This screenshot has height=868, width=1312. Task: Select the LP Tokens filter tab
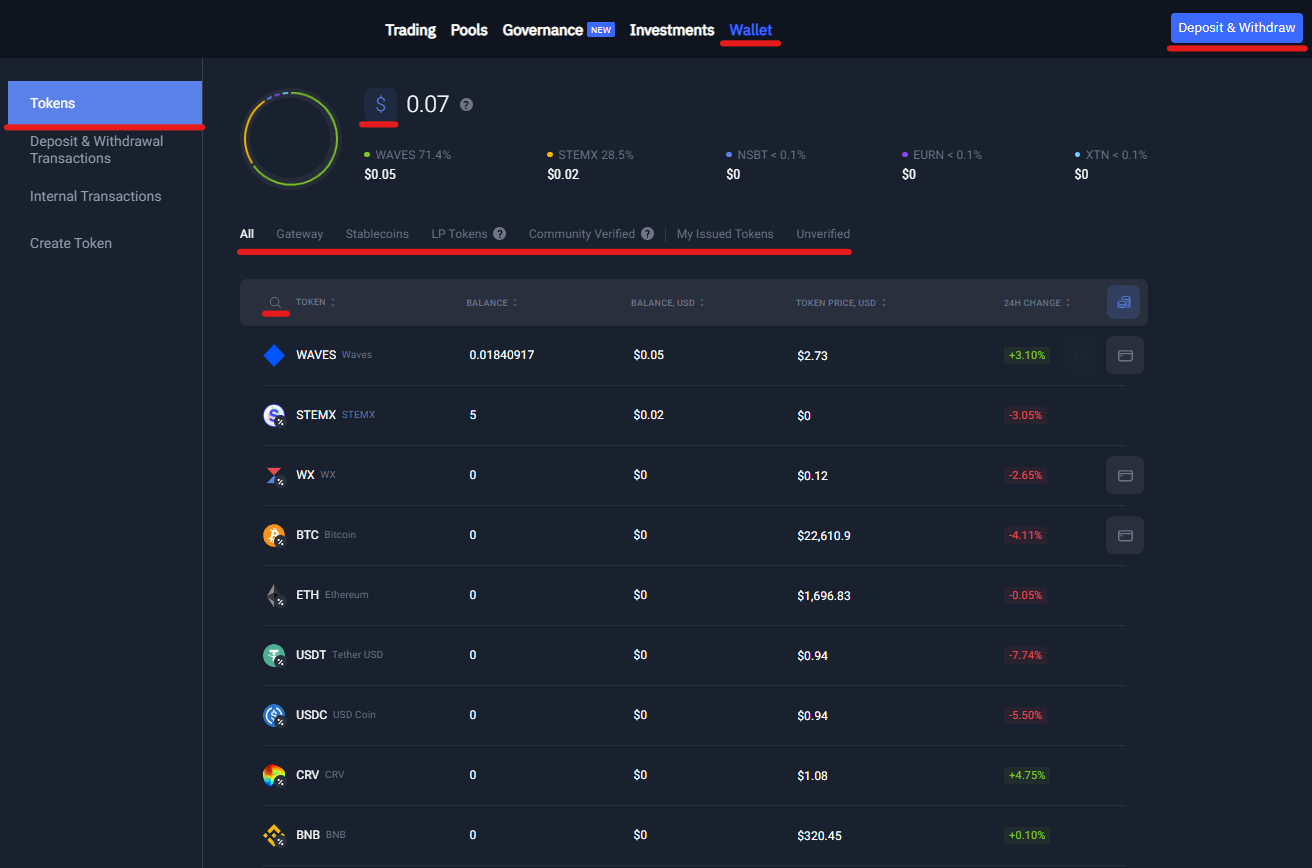[x=460, y=234]
